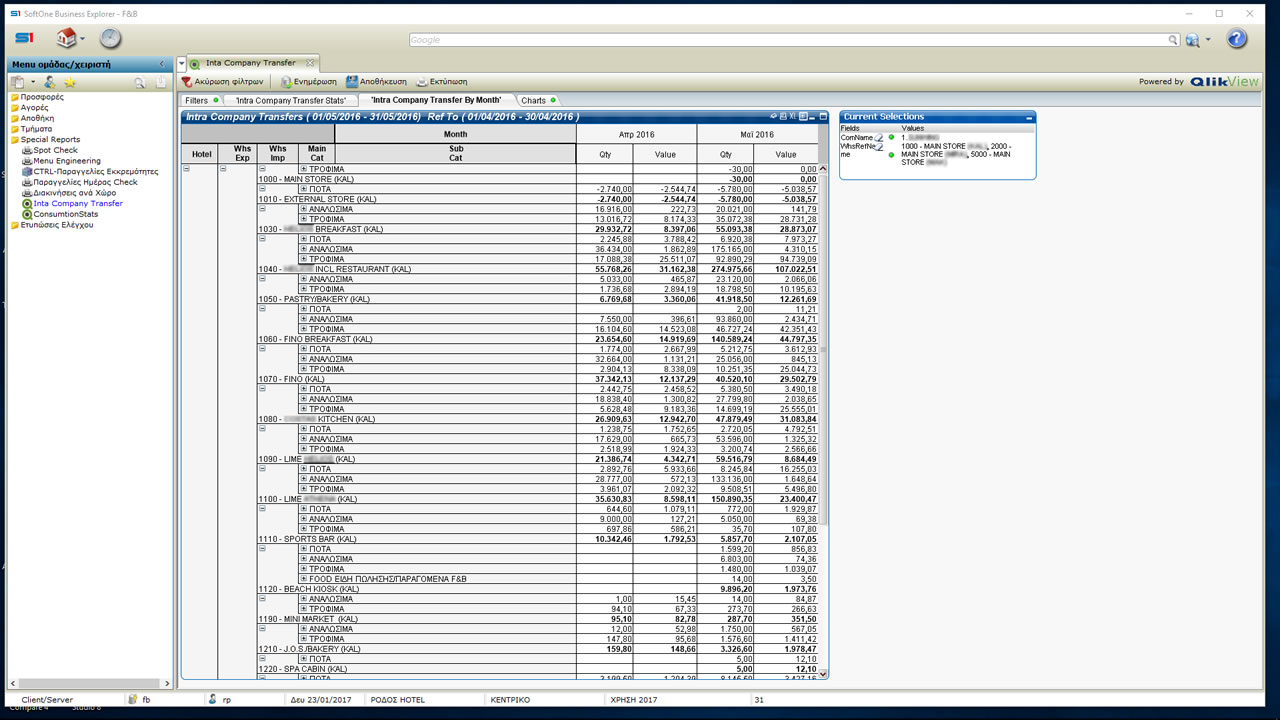This screenshot has width=1280, height=720.
Task: Click the menu panel horizontal scrollbar right arrow
Action: [x=167, y=683]
